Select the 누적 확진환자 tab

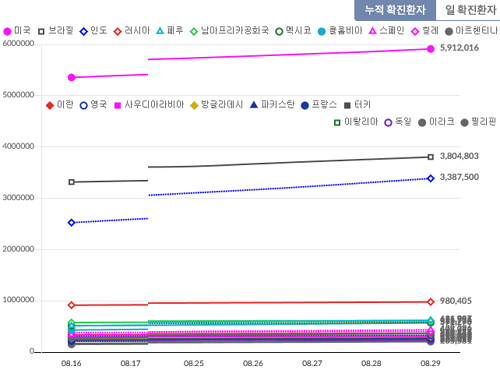[395, 10]
